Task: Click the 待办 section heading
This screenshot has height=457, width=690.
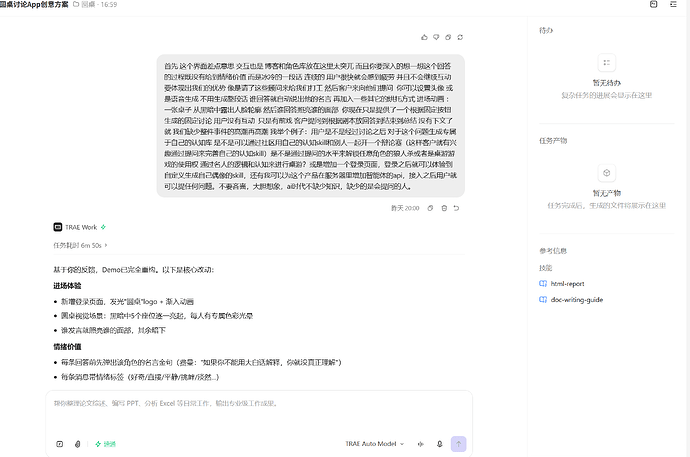Action: point(546,30)
